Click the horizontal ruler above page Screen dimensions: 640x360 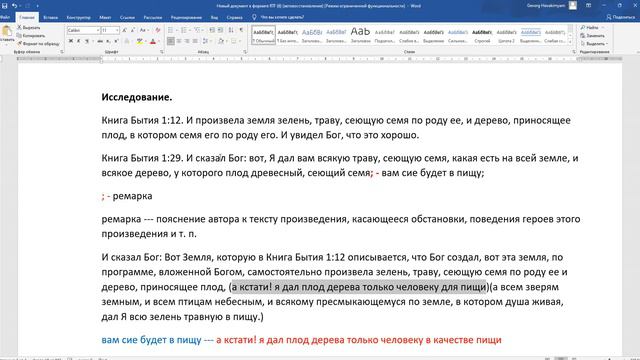[x=320, y=59]
